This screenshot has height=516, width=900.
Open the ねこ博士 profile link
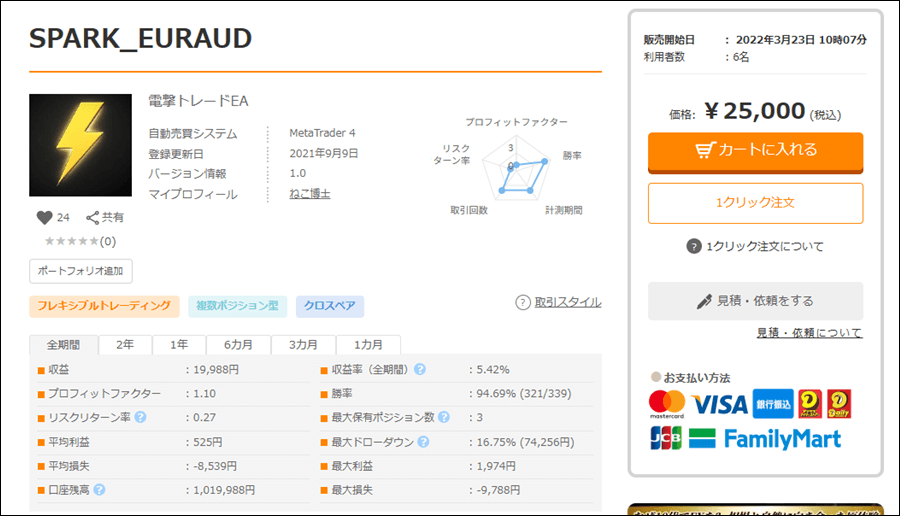tap(309, 194)
